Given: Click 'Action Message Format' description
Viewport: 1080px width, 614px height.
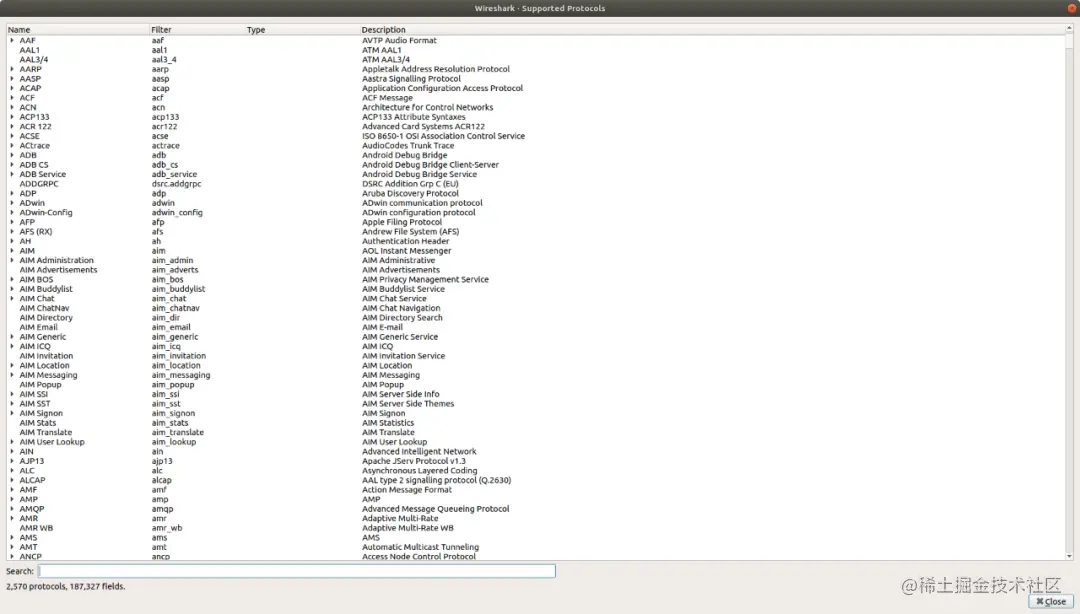Looking at the screenshot, I should pyautogui.click(x=407, y=490).
